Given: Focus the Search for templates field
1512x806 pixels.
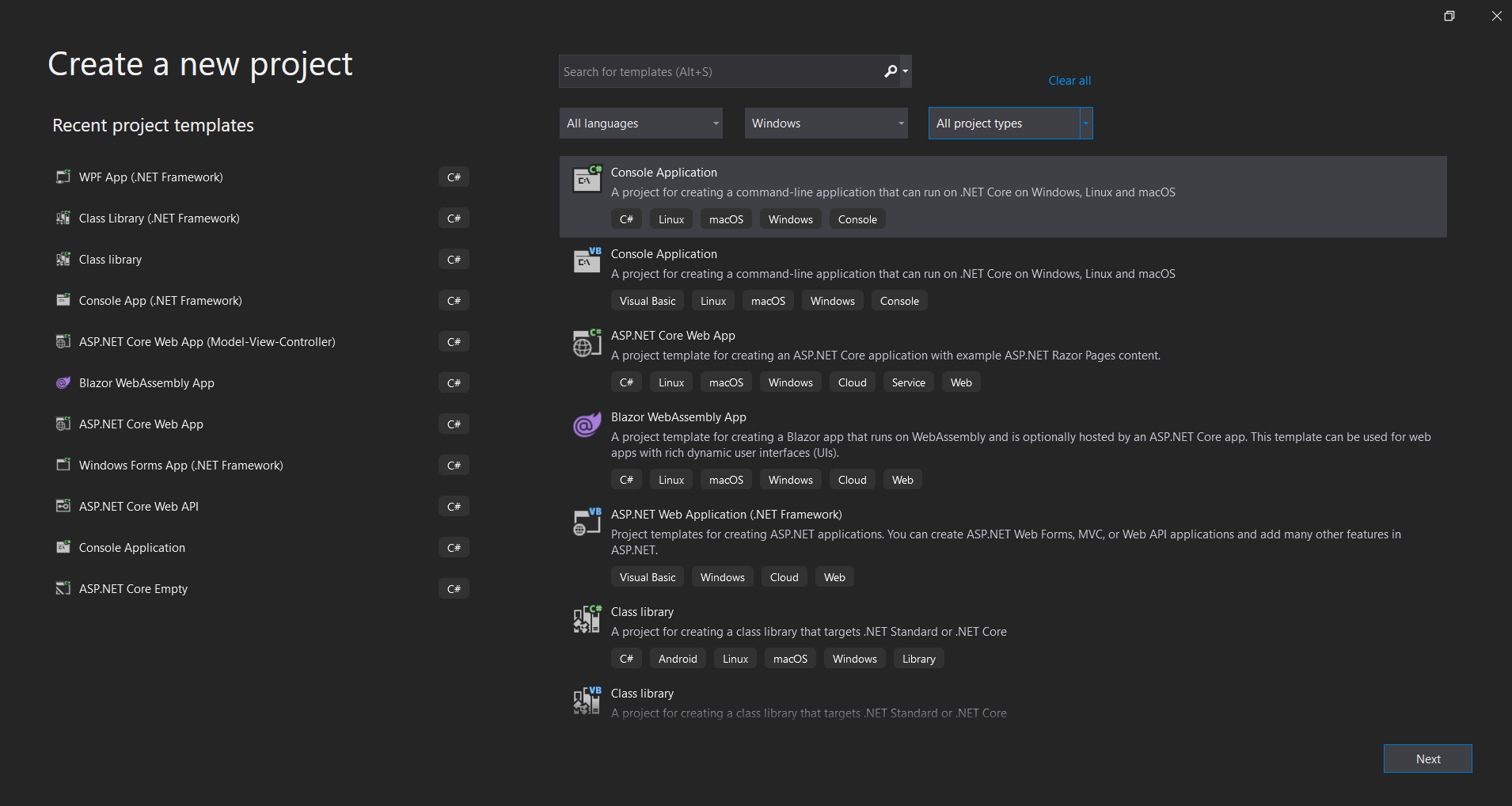Looking at the screenshot, I should tap(720, 71).
